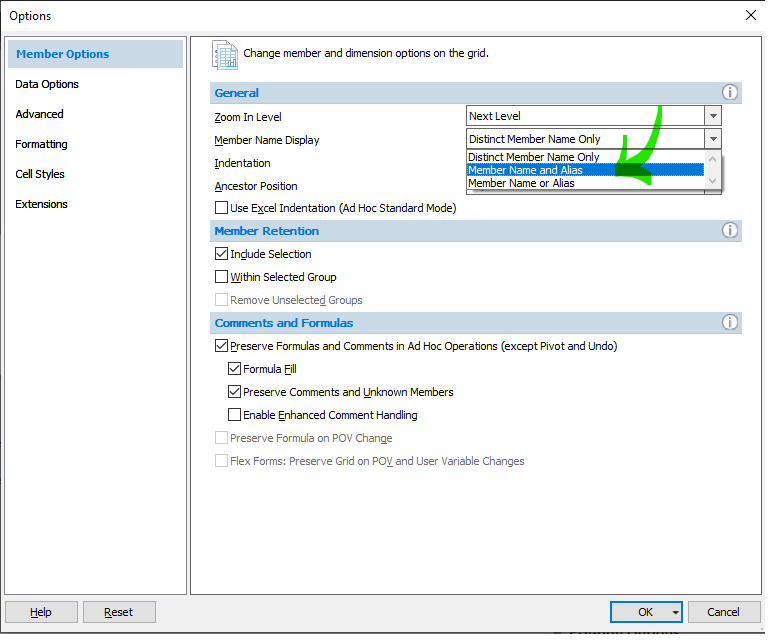Image resolution: width=784 pixels, height=644 pixels.
Task: Click the Zoom In Level Next Level field
Action: pyautogui.click(x=586, y=116)
